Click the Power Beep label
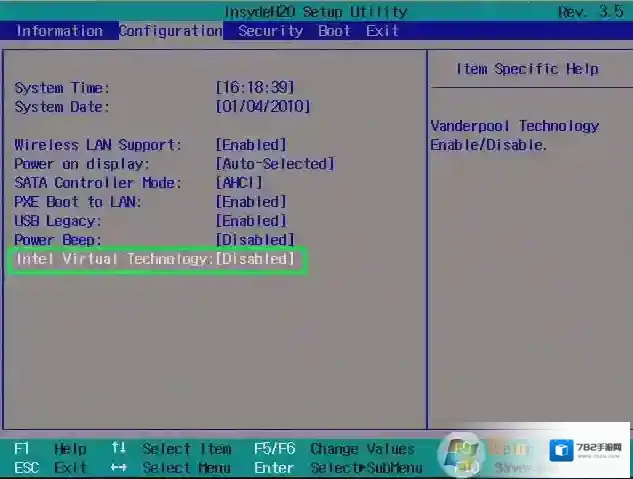Viewport: 633px width, 479px height. coord(57,240)
